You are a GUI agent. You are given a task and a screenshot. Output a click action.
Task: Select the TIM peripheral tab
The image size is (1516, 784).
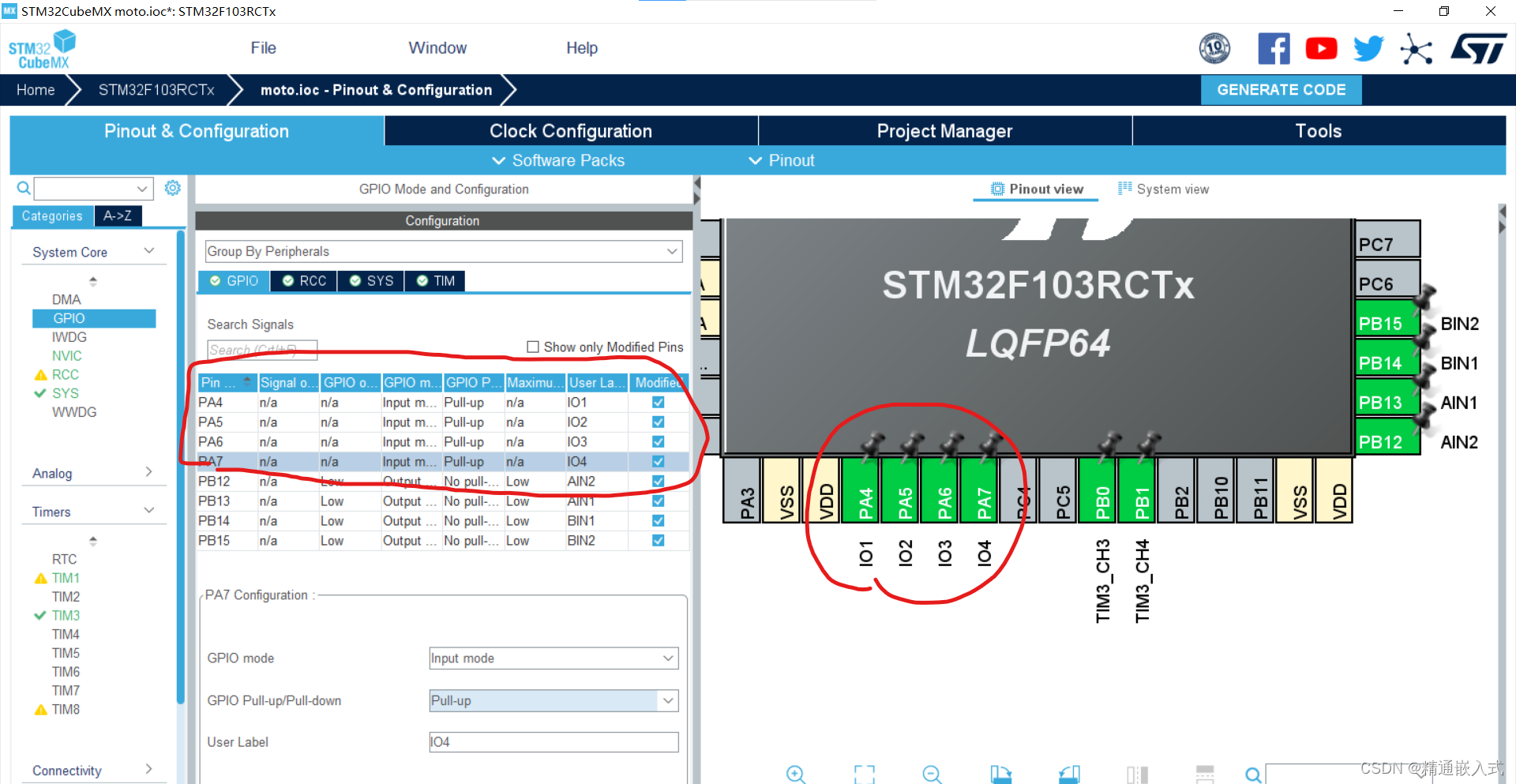click(435, 281)
